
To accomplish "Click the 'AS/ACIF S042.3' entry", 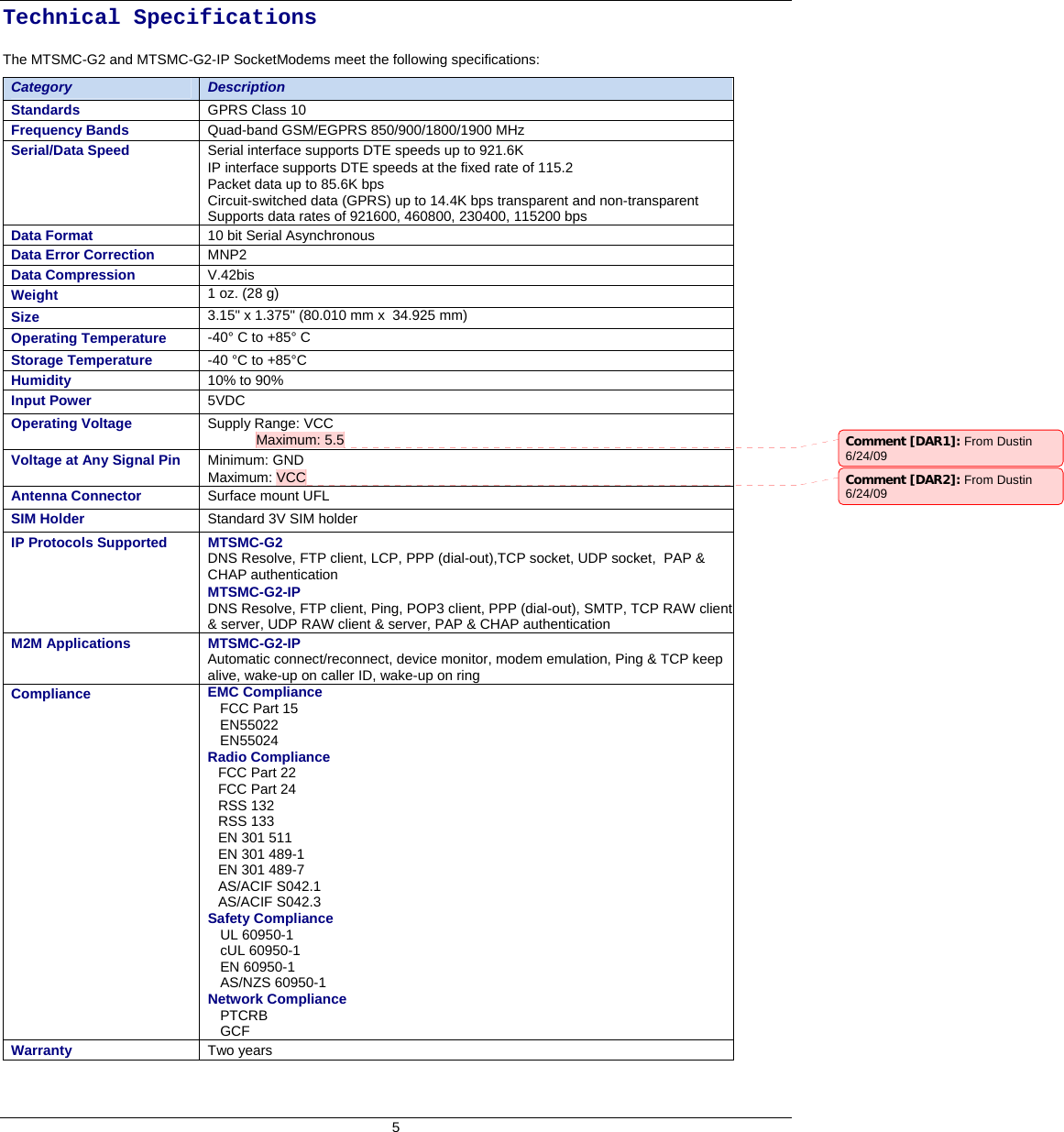I will point(269,902).
